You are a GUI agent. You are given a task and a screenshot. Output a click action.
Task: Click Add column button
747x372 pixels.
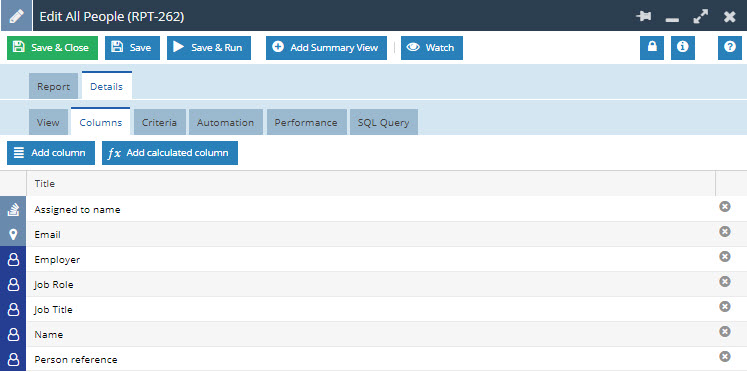tap(51, 153)
